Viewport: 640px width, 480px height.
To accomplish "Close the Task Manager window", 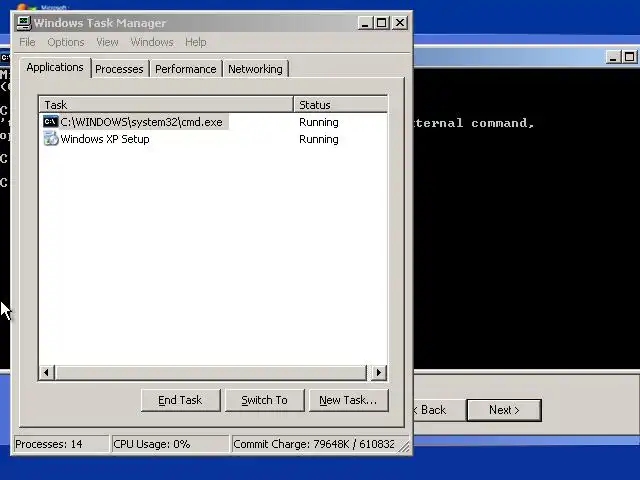I will click(x=400, y=23).
